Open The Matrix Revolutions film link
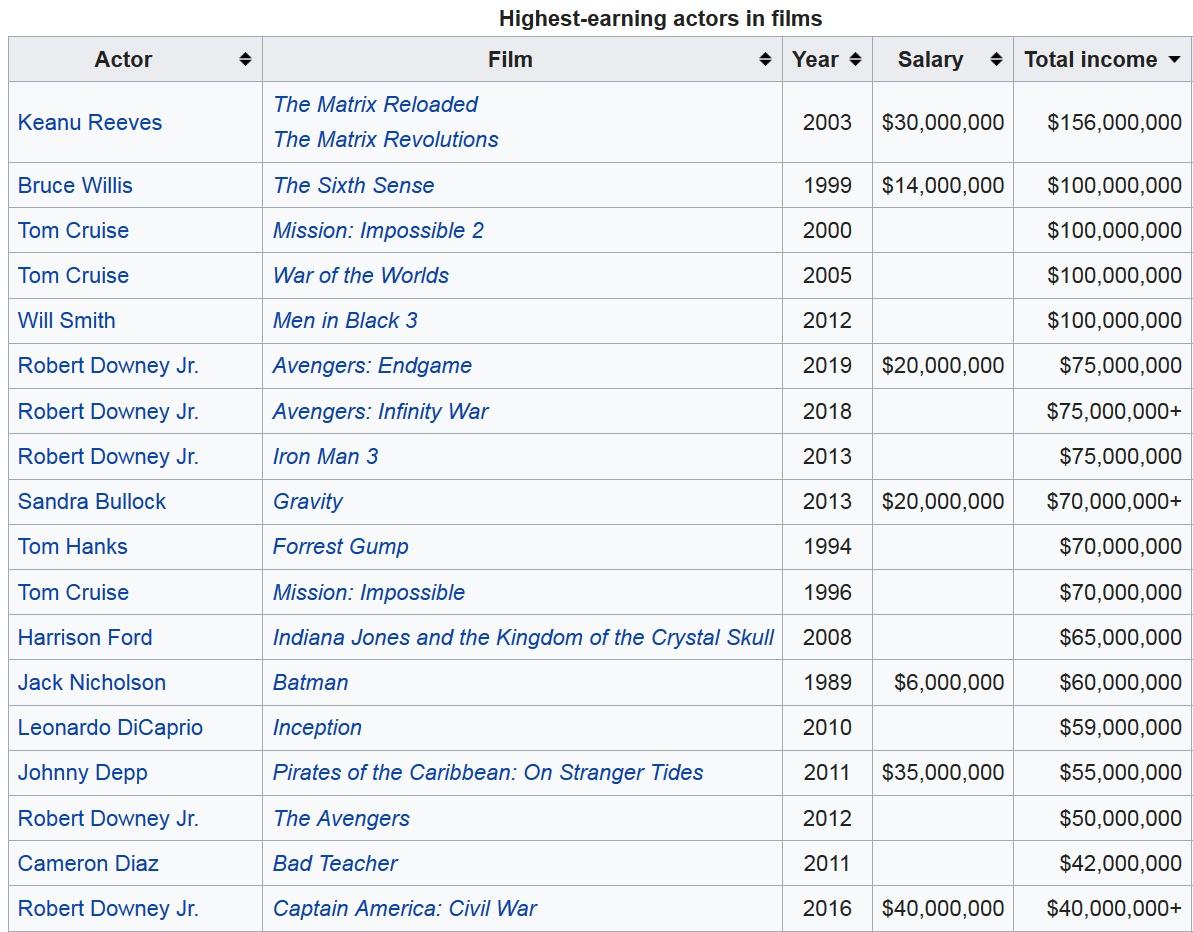 click(386, 139)
